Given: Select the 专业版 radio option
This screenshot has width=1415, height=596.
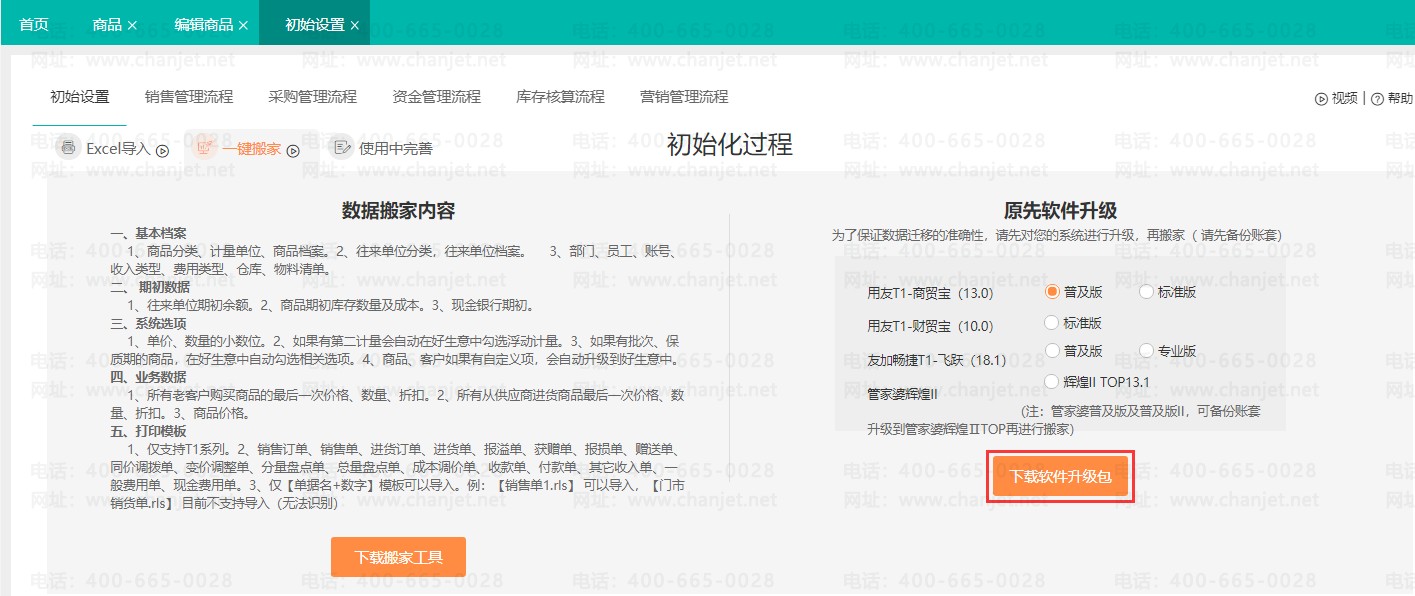Looking at the screenshot, I should pyautogui.click(x=1146, y=350).
